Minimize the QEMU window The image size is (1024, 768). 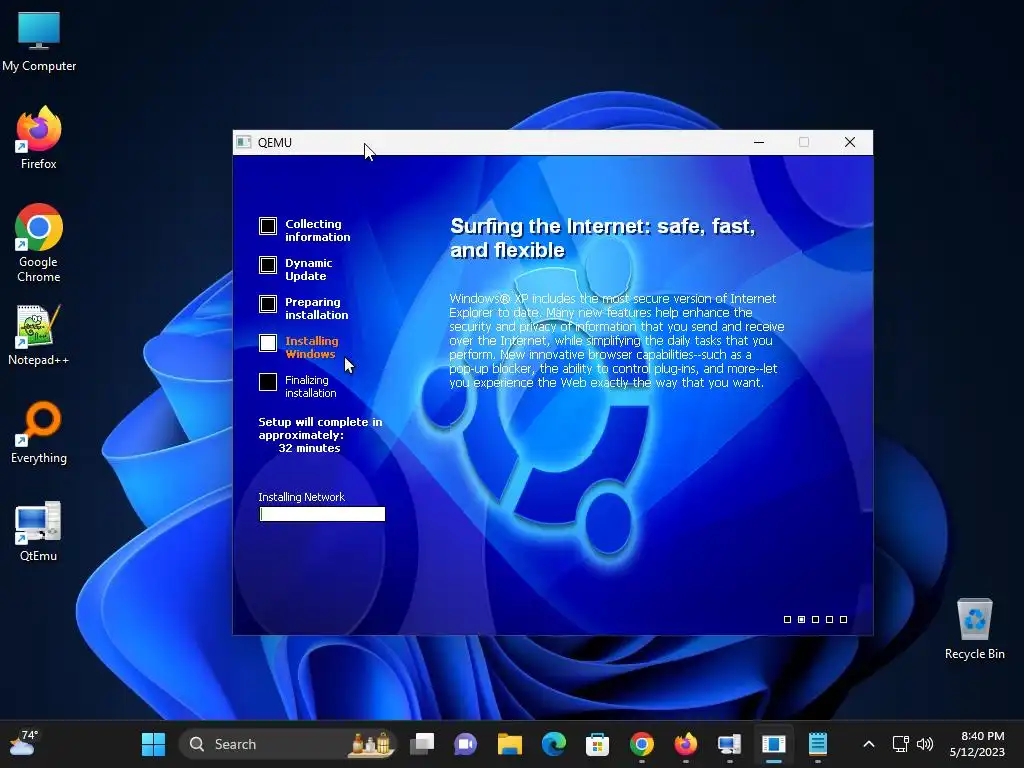(759, 142)
